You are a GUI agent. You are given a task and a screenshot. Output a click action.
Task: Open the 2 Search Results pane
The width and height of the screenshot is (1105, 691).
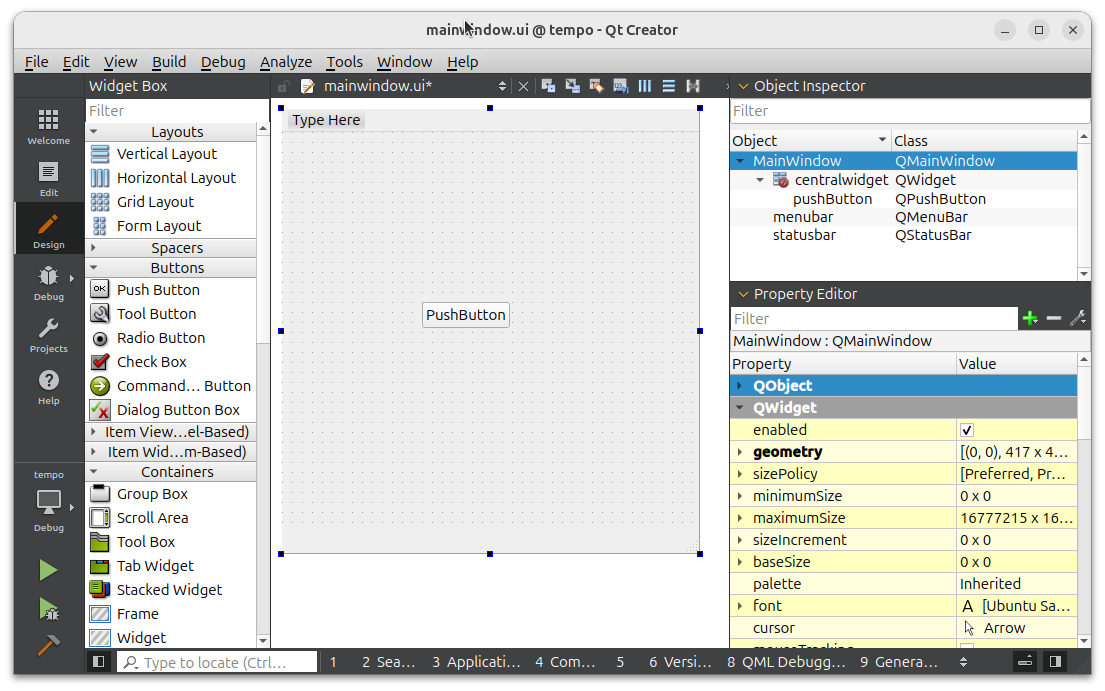[388, 662]
